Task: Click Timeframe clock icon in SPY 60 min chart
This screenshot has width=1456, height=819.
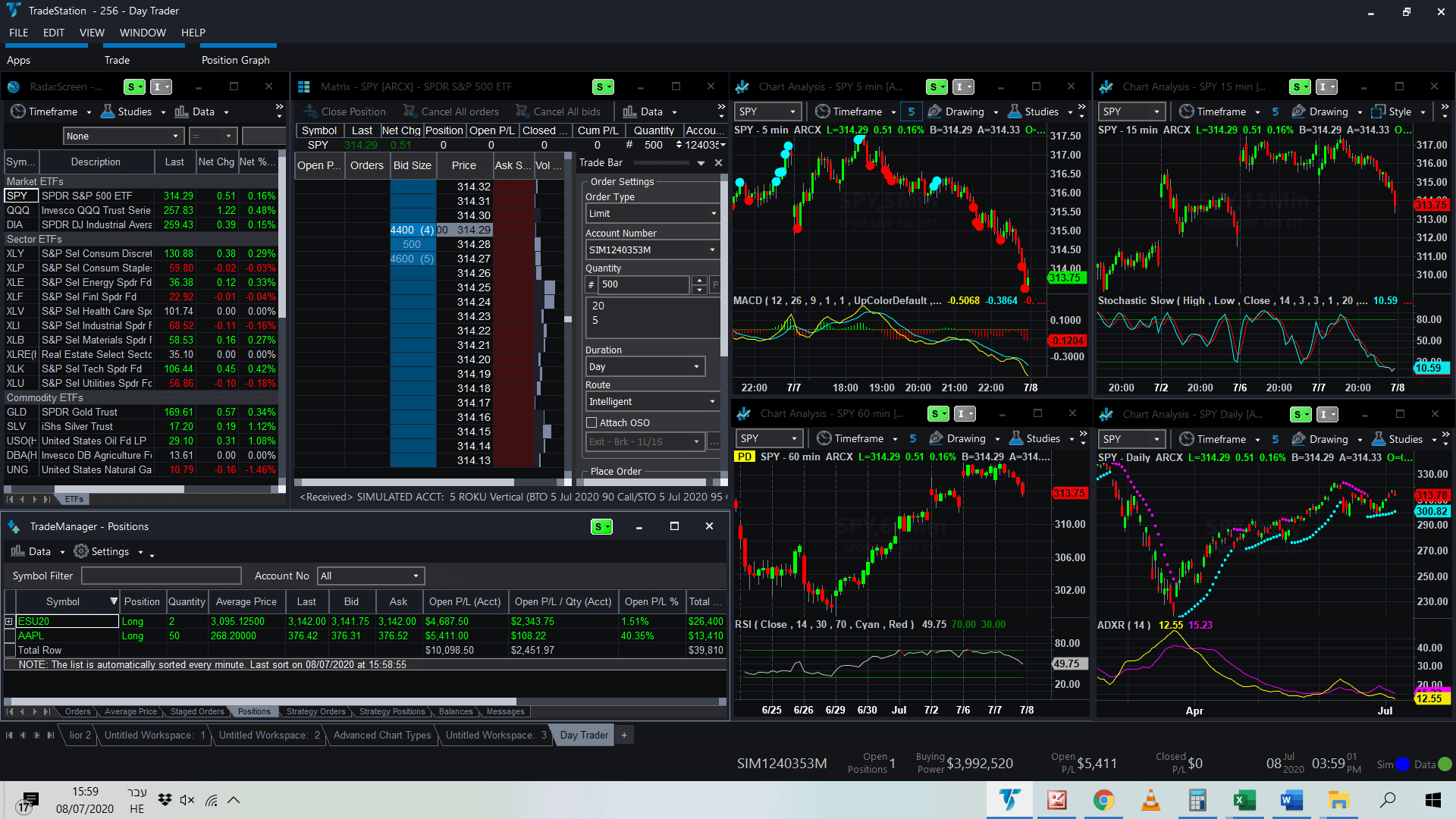Action: click(824, 438)
